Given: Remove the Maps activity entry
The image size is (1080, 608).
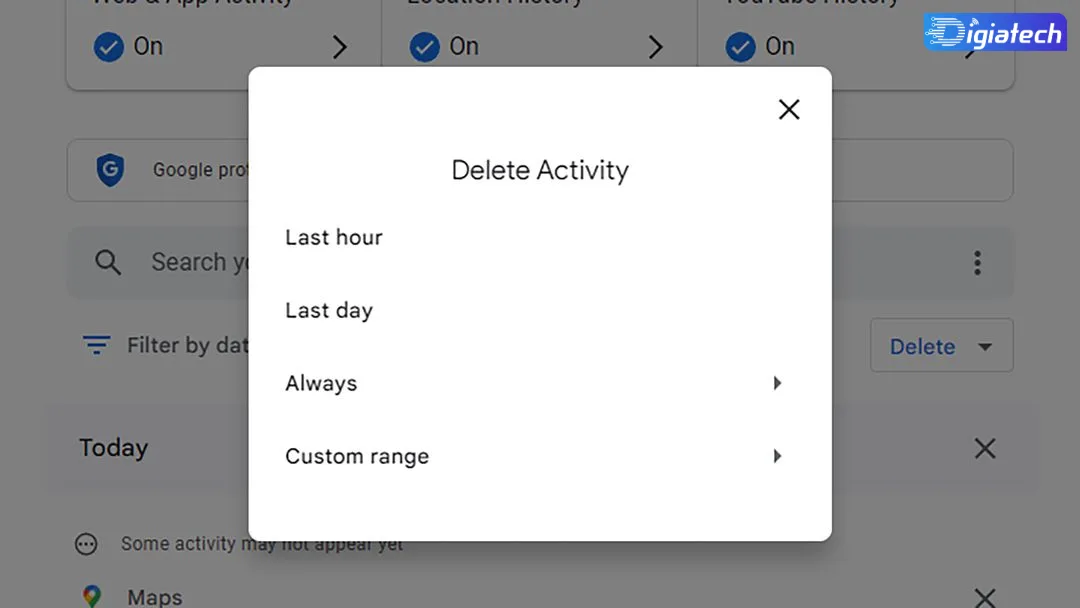Looking at the screenshot, I should (x=985, y=598).
